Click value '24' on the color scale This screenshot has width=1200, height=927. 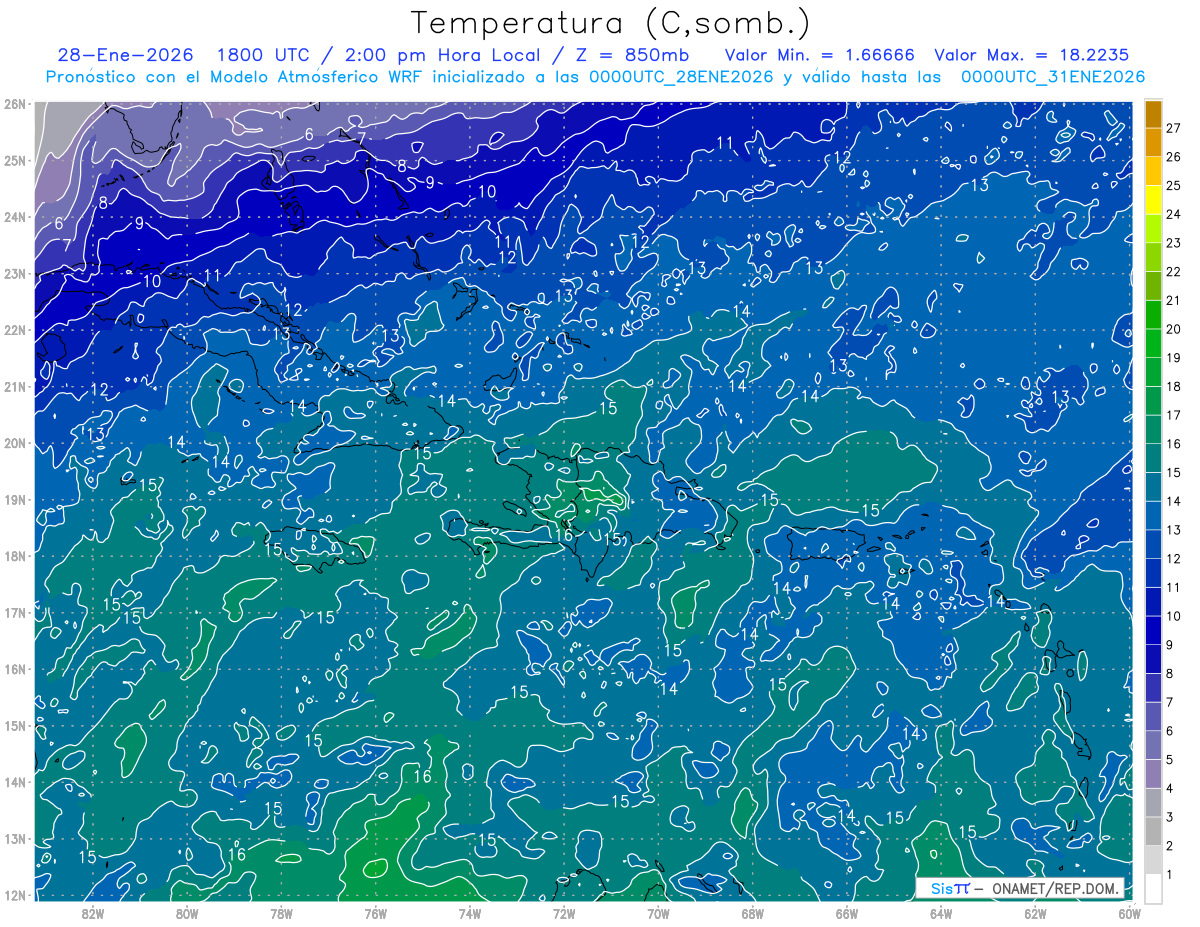coord(1173,214)
